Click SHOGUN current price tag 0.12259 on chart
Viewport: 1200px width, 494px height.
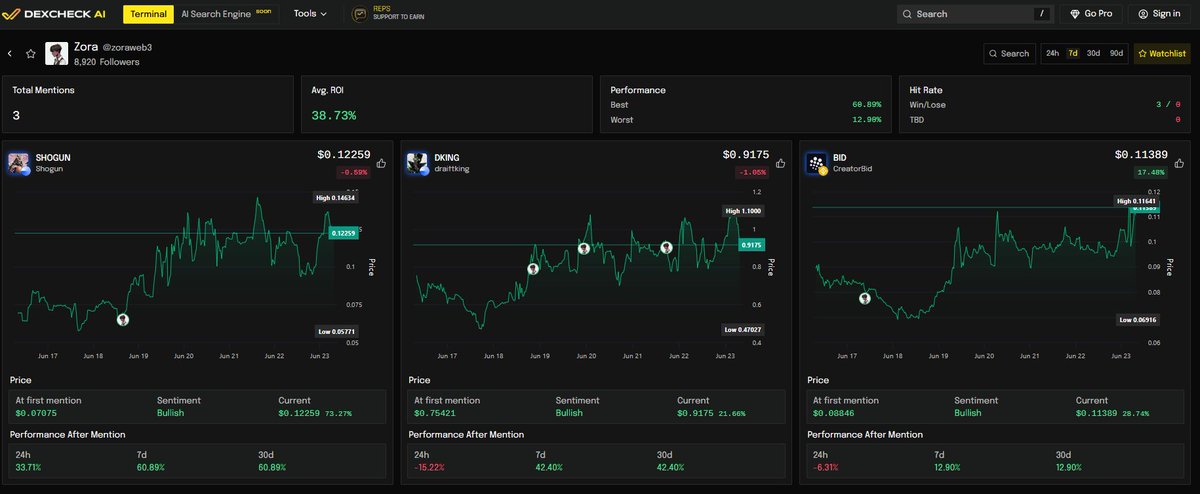pos(343,233)
